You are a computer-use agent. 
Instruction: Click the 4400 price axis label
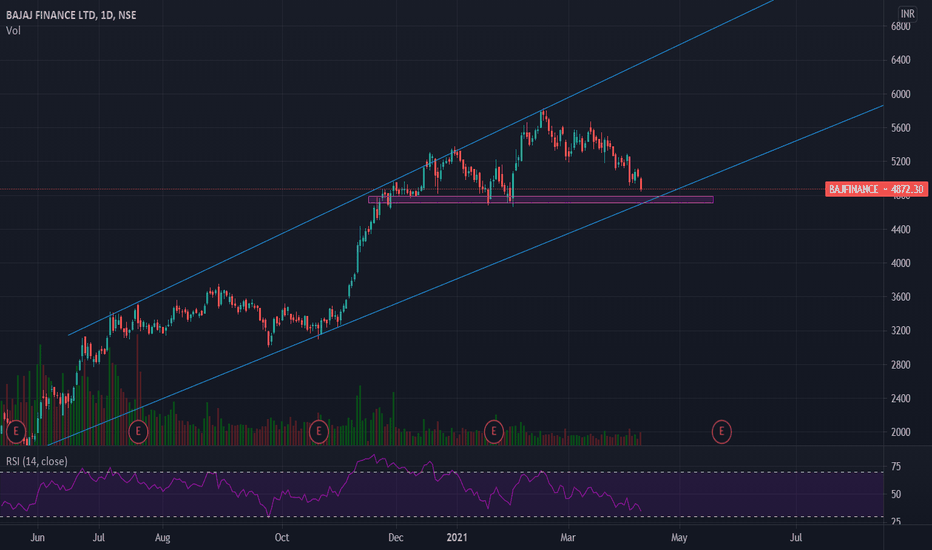(900, 229)
